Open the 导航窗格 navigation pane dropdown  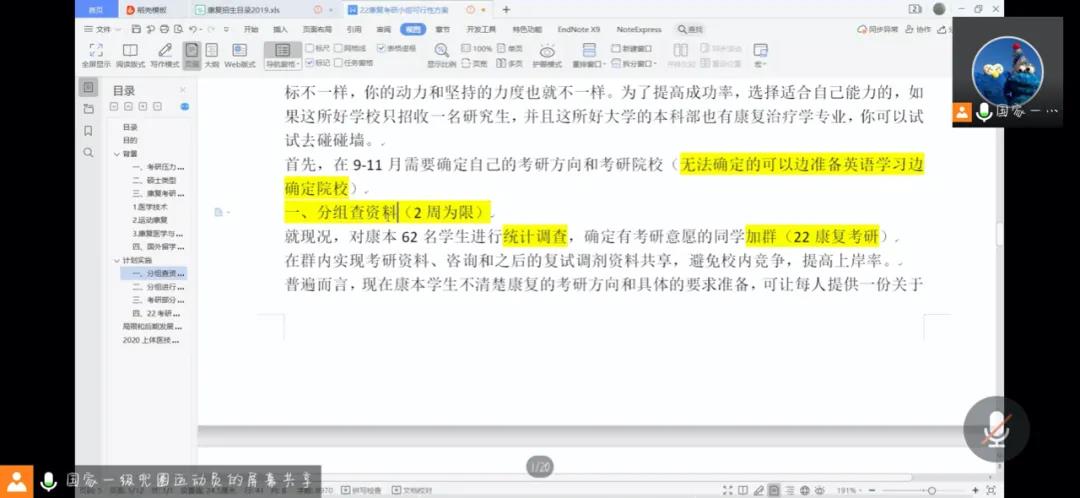[x=283, y=64]
